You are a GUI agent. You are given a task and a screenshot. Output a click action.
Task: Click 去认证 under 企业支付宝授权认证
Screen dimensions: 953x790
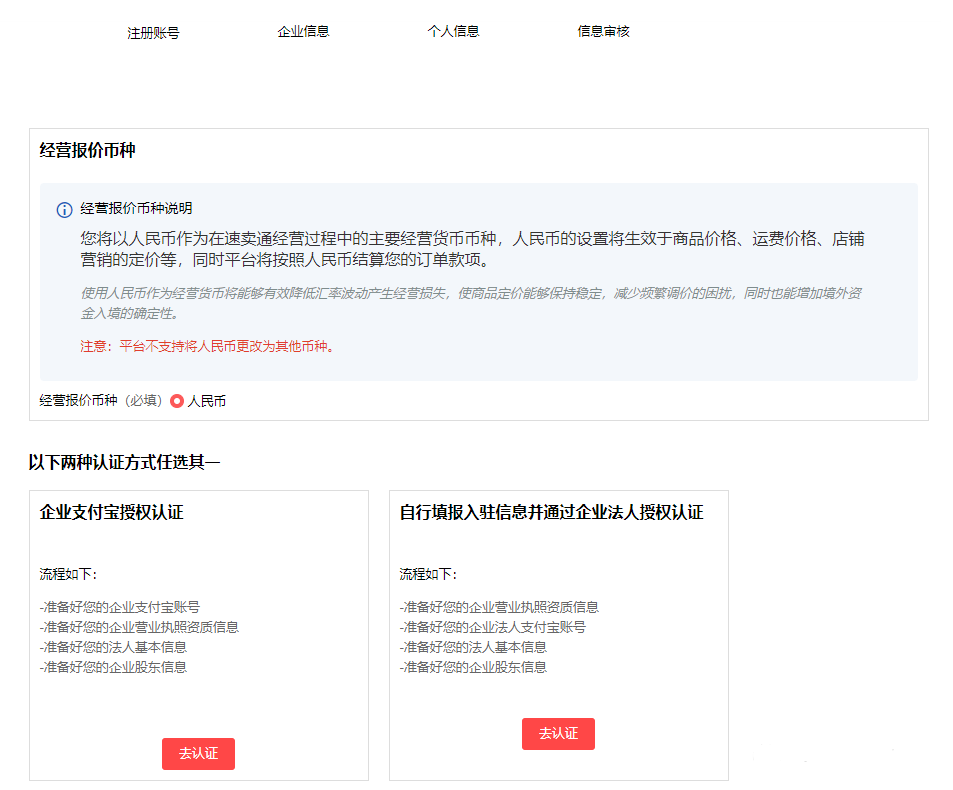(198, 754)
